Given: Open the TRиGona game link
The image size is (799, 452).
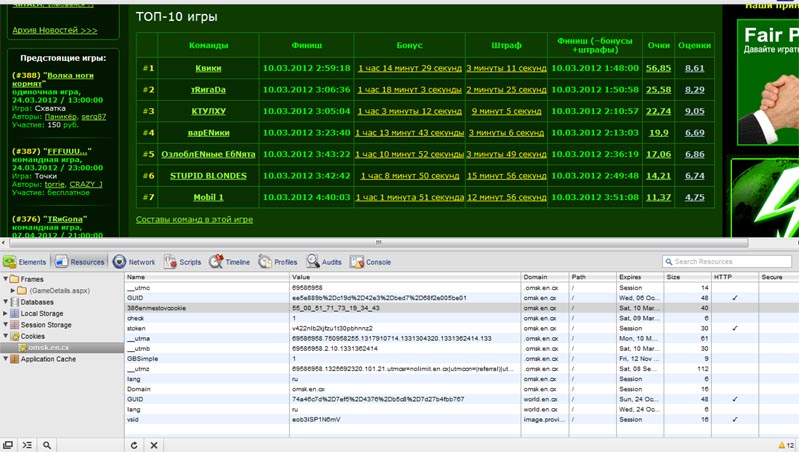Looking at the screenshot, I should 65,219.
